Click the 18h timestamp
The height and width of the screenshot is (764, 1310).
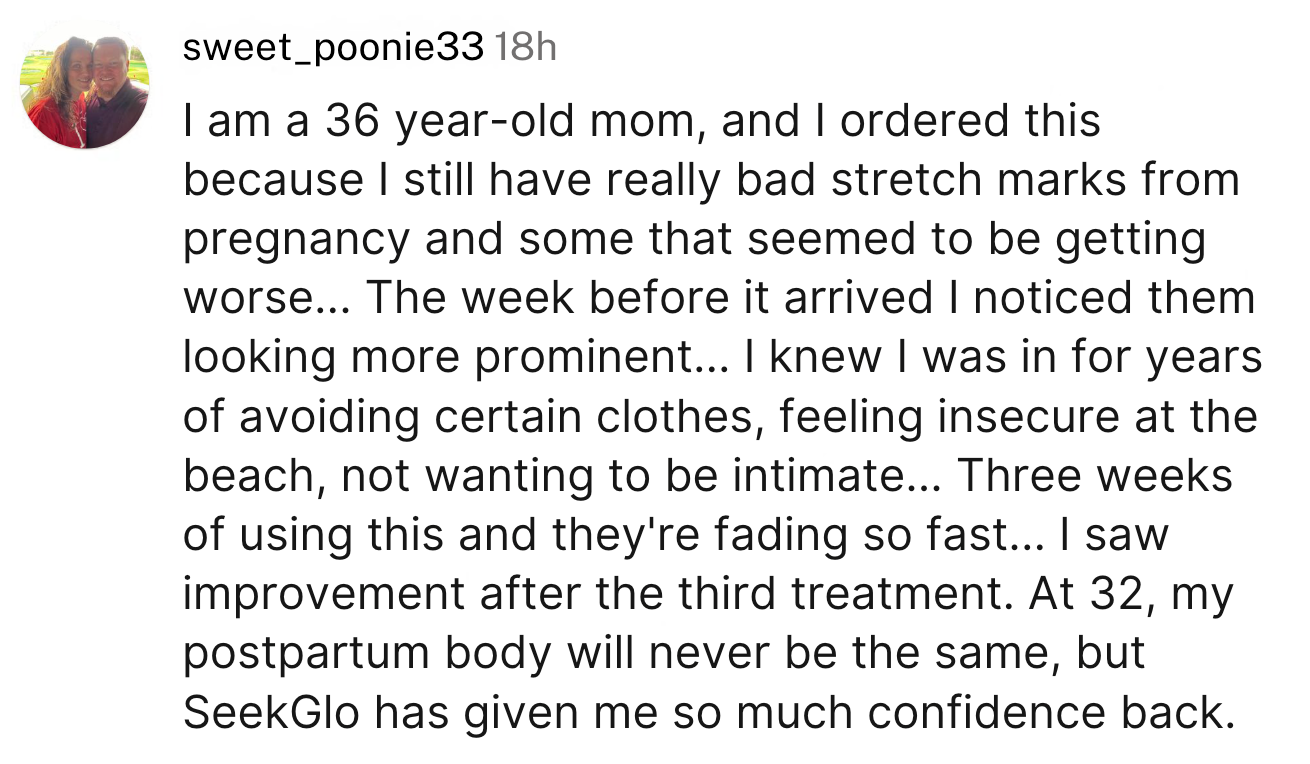(x=526, y=47)
